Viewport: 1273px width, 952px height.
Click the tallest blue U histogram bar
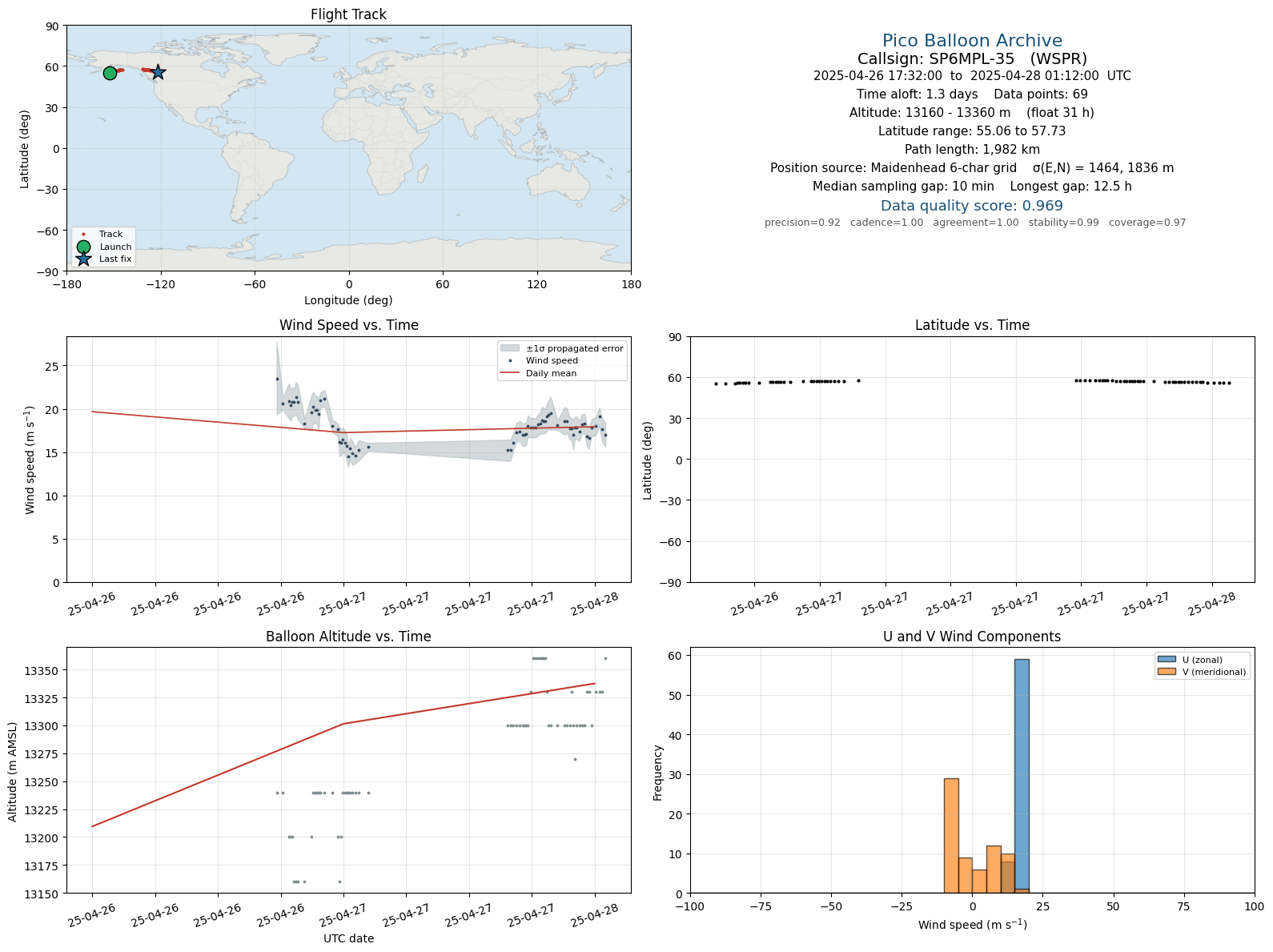[x=1022, y=776]
